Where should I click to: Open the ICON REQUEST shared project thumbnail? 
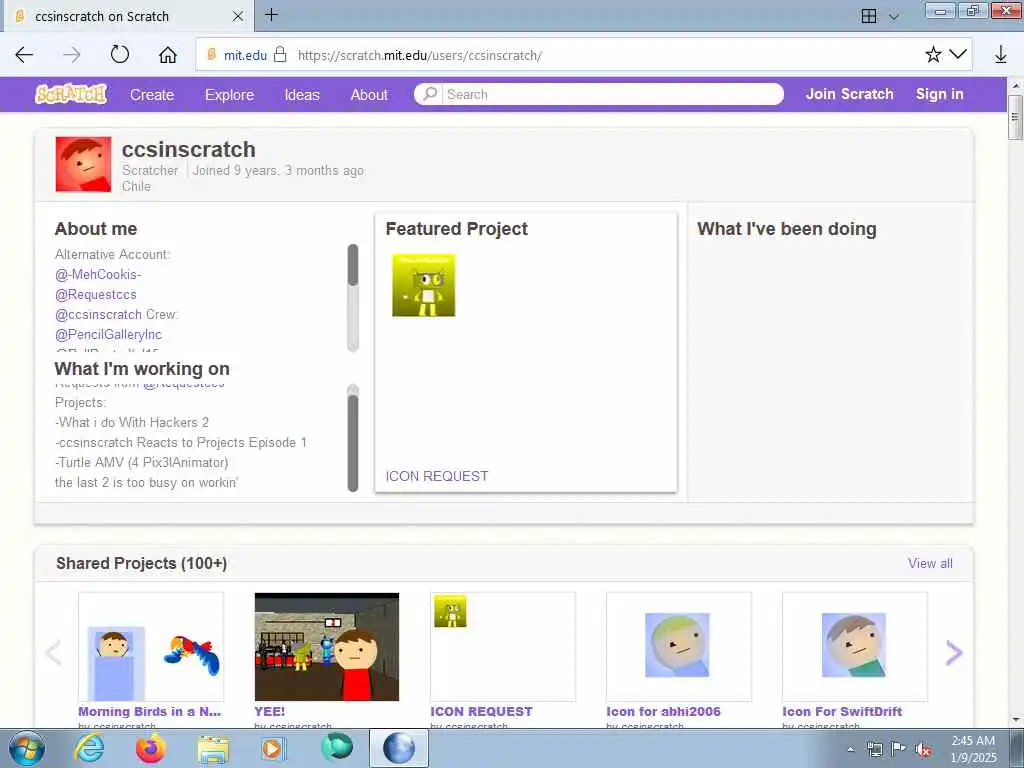503,647
